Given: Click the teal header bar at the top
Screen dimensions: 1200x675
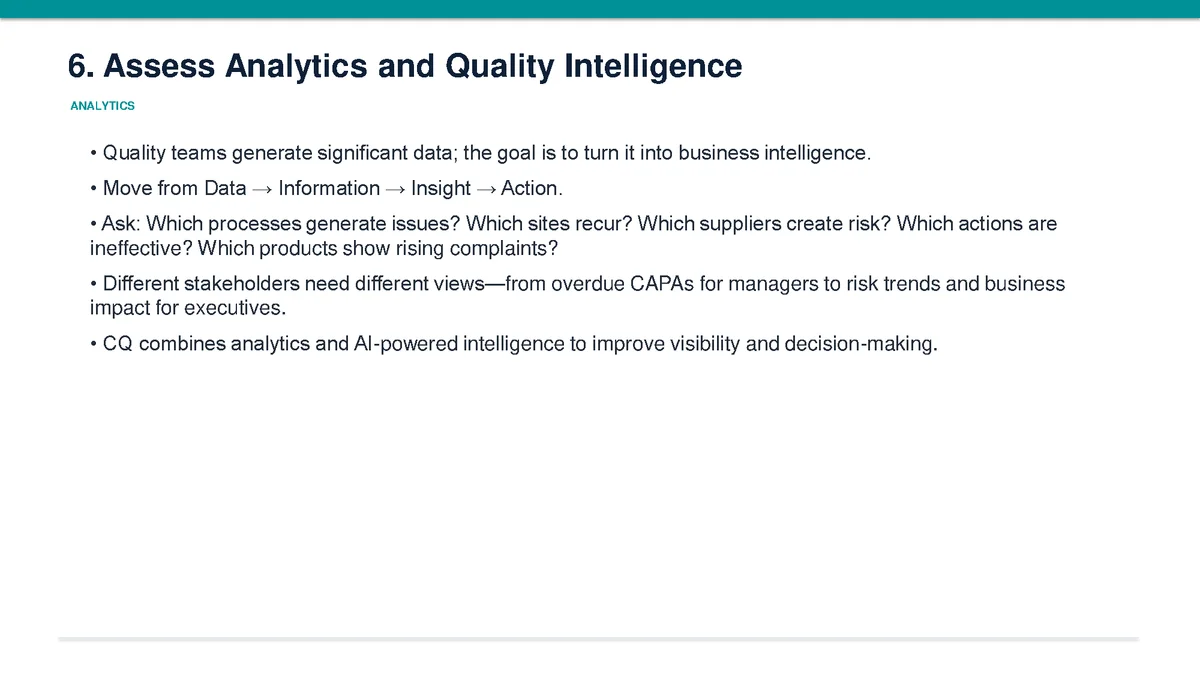Looking at the screenshot, I should click(x=600, y=9).
